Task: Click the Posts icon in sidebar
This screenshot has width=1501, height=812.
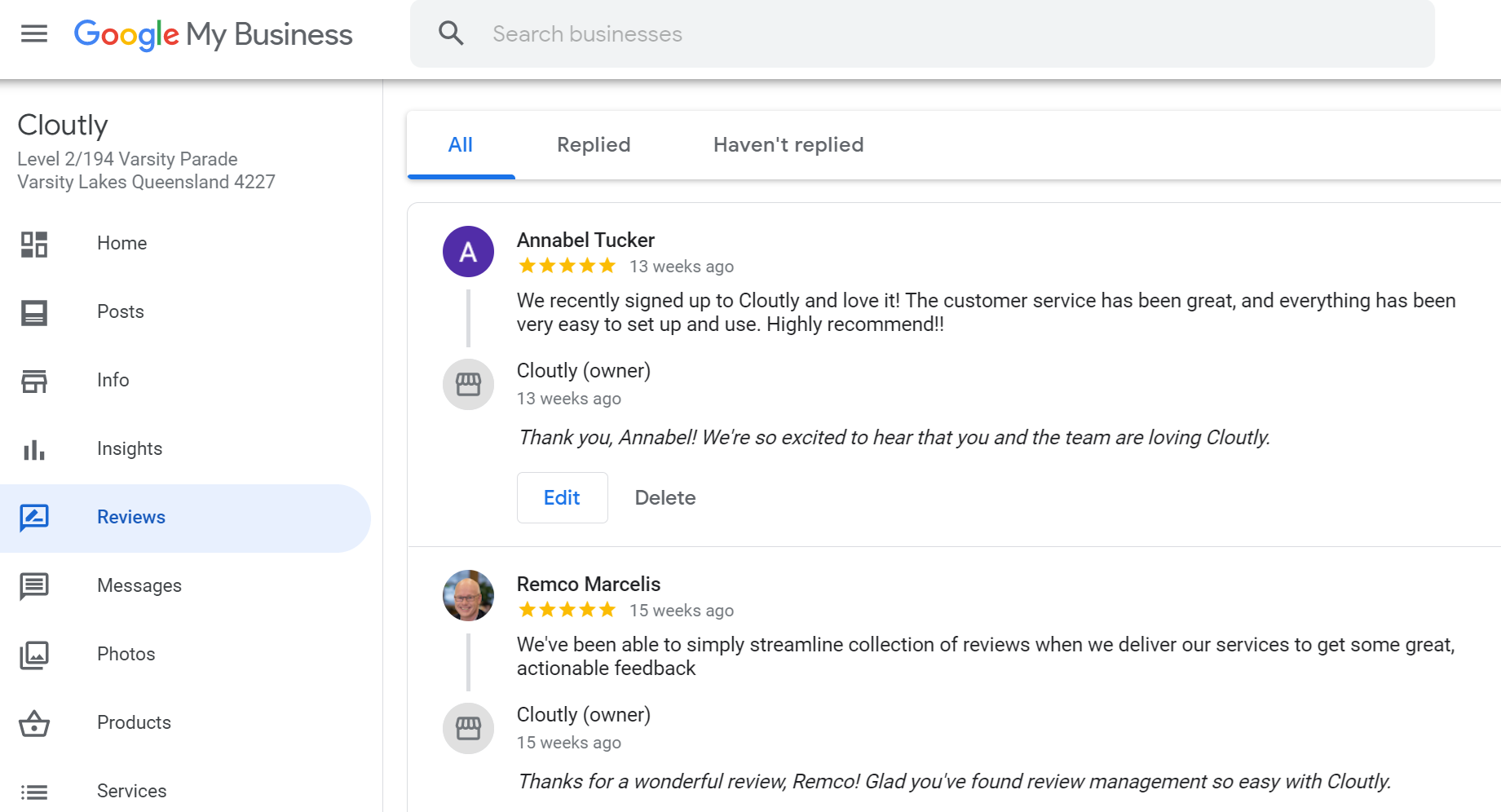Action: [x=34, y=312]
